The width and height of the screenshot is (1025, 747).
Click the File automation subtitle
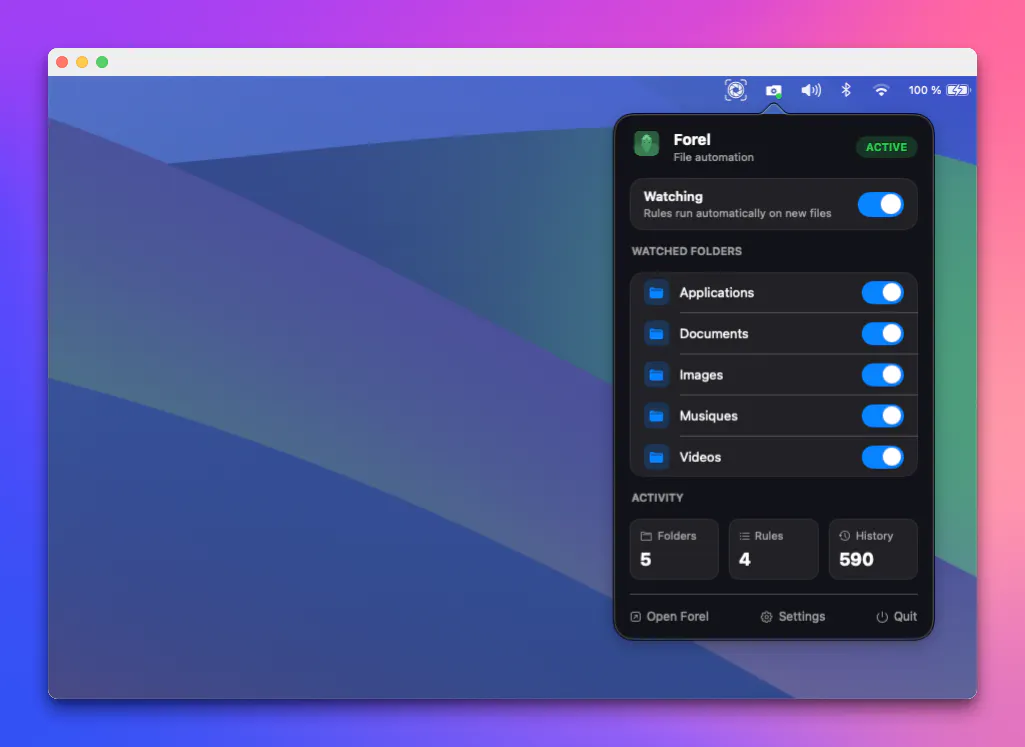(x=713, y=158)
